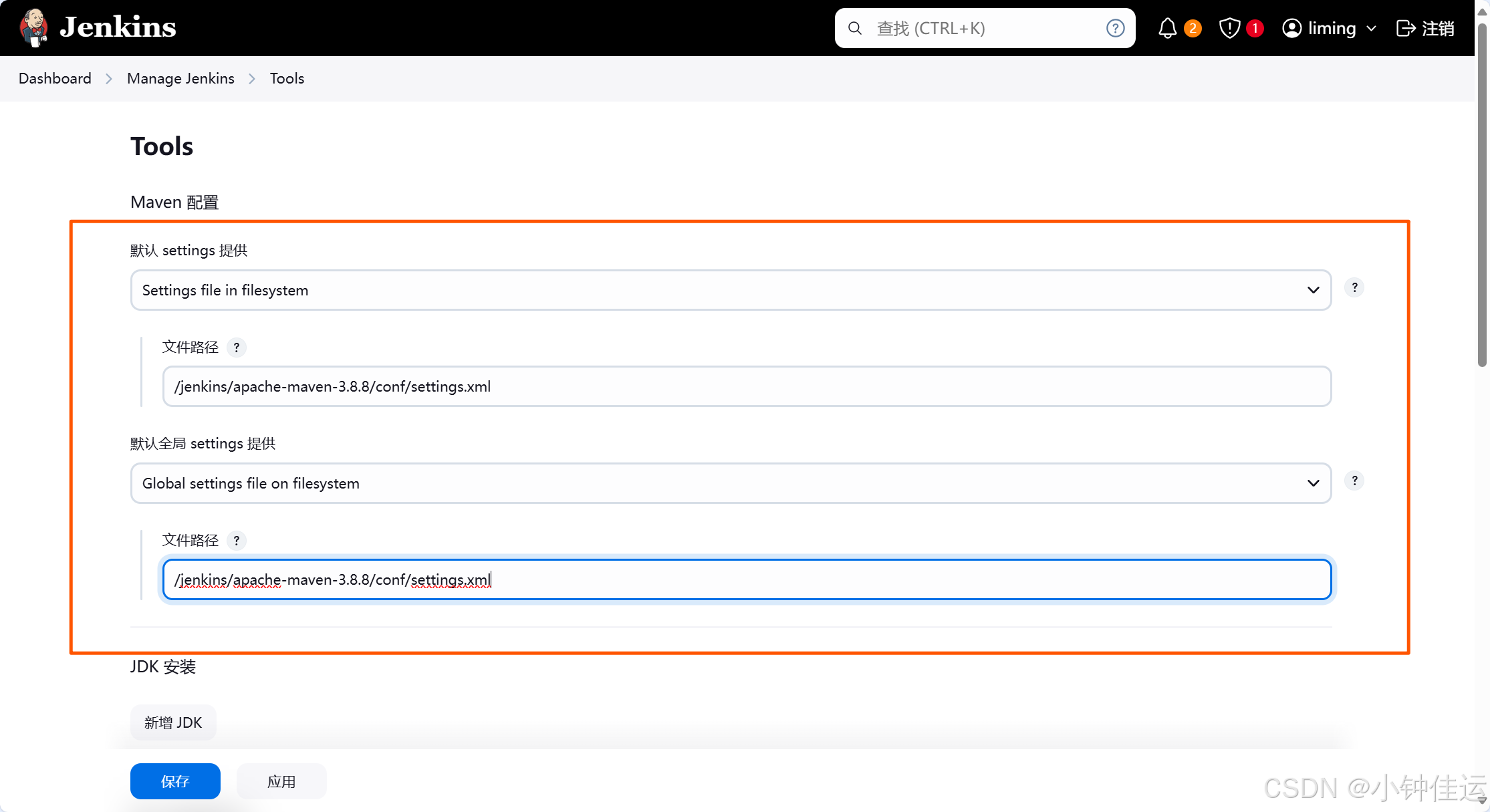1490x812 pixels.
Task: Show help for 默认 settings 提供
Action: pos(1354,287)
